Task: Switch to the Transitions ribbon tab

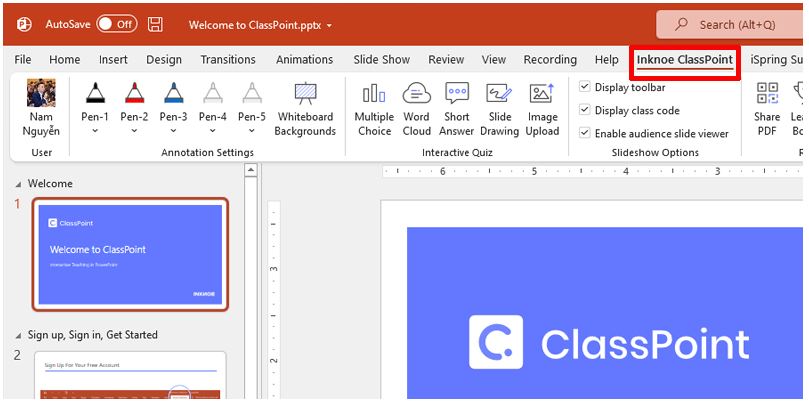Action: pos(228,60)
